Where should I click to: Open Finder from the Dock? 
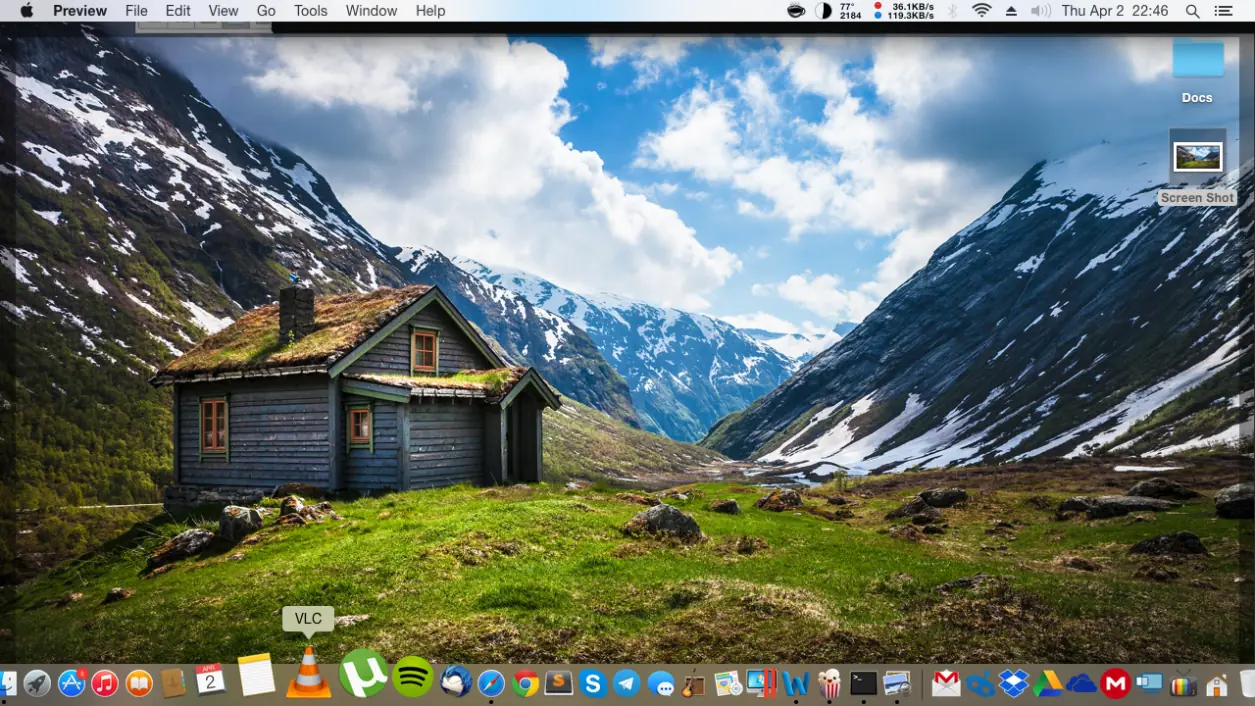point(7,683)
